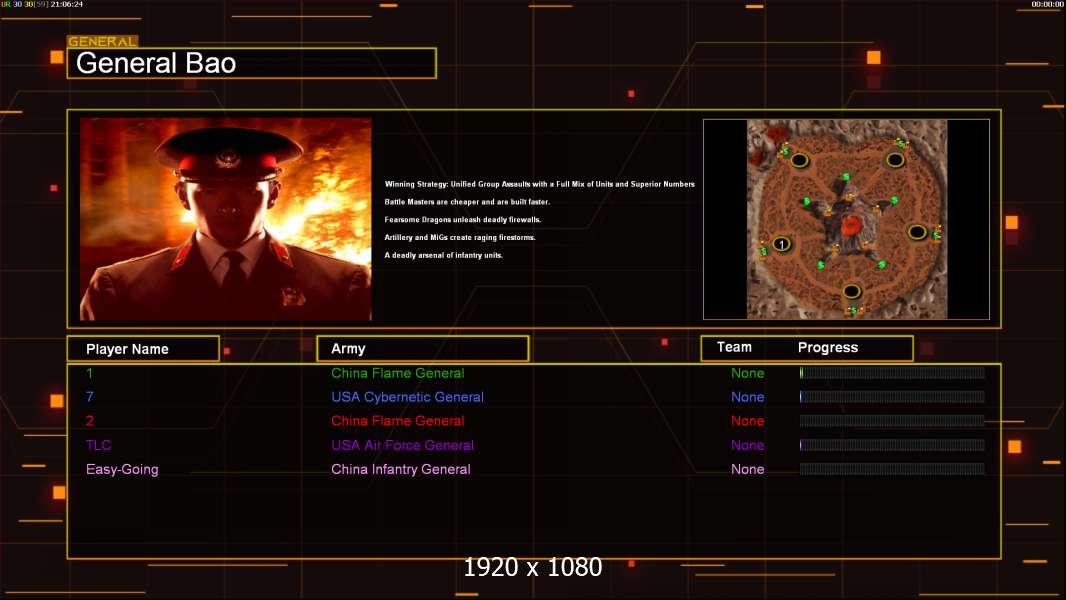Click the Progress column header
This screenshot has width=1066, height=600.
tap(828, 347)
